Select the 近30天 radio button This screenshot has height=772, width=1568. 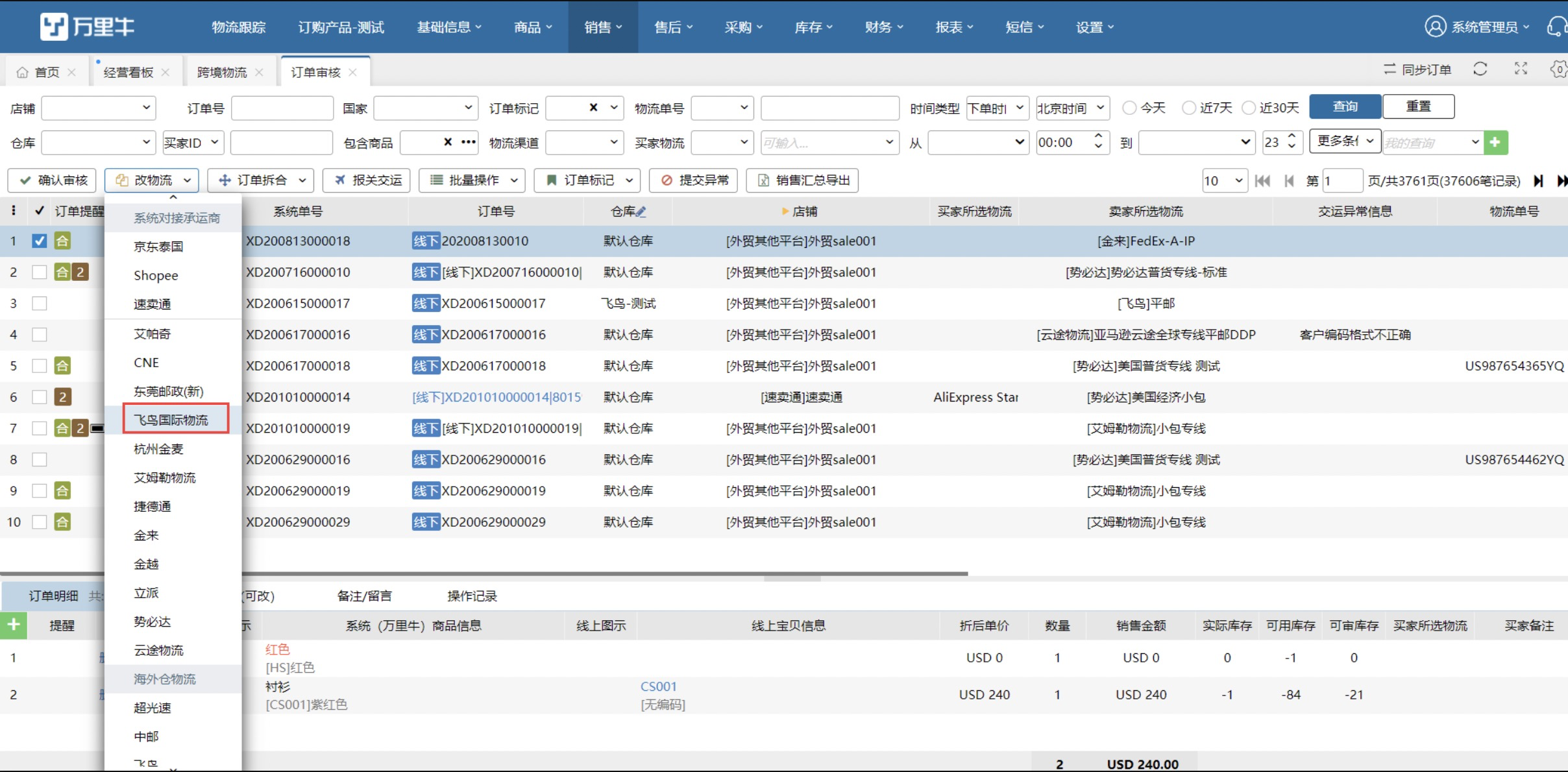pos(1249,108)
